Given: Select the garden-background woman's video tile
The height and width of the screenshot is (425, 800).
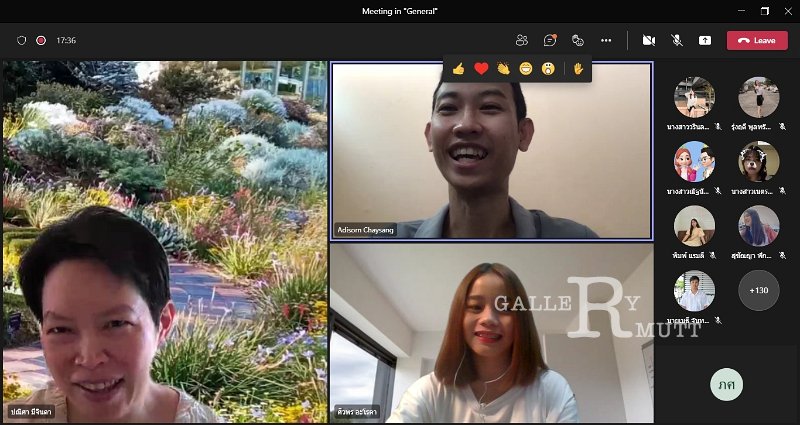Looking at the screenshot, I should (x=165, y=242).
